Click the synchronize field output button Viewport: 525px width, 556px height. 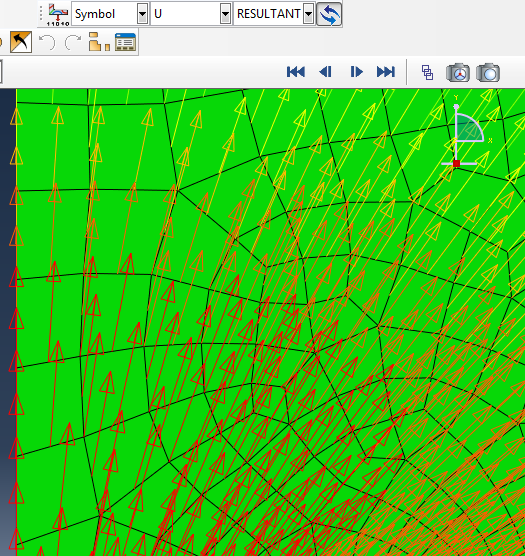point(329,14)
